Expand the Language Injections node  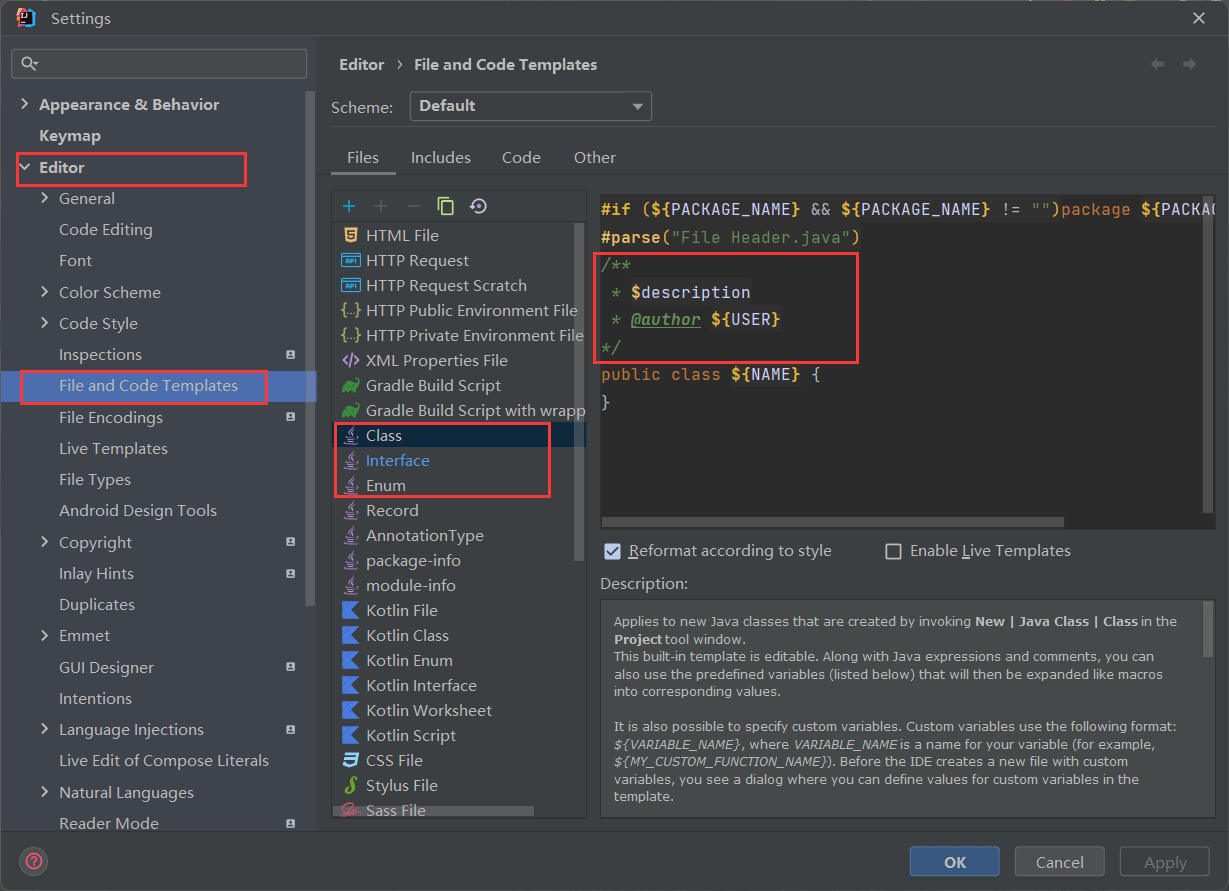[x=45, y=729]
